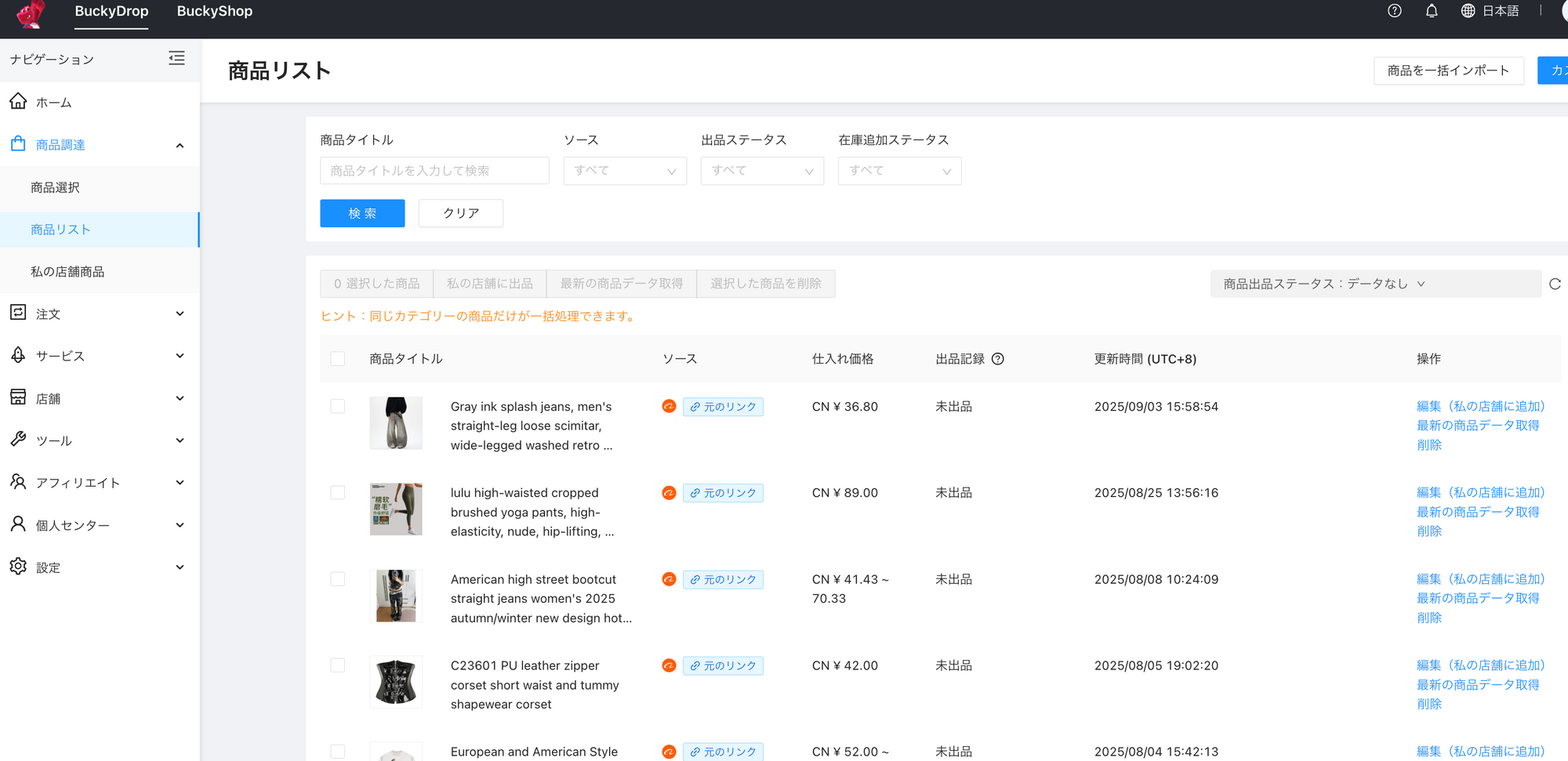The image size is (1568, 761).
Task: Expand the 個人センター section chevron
Action: [x=180, y=525]
